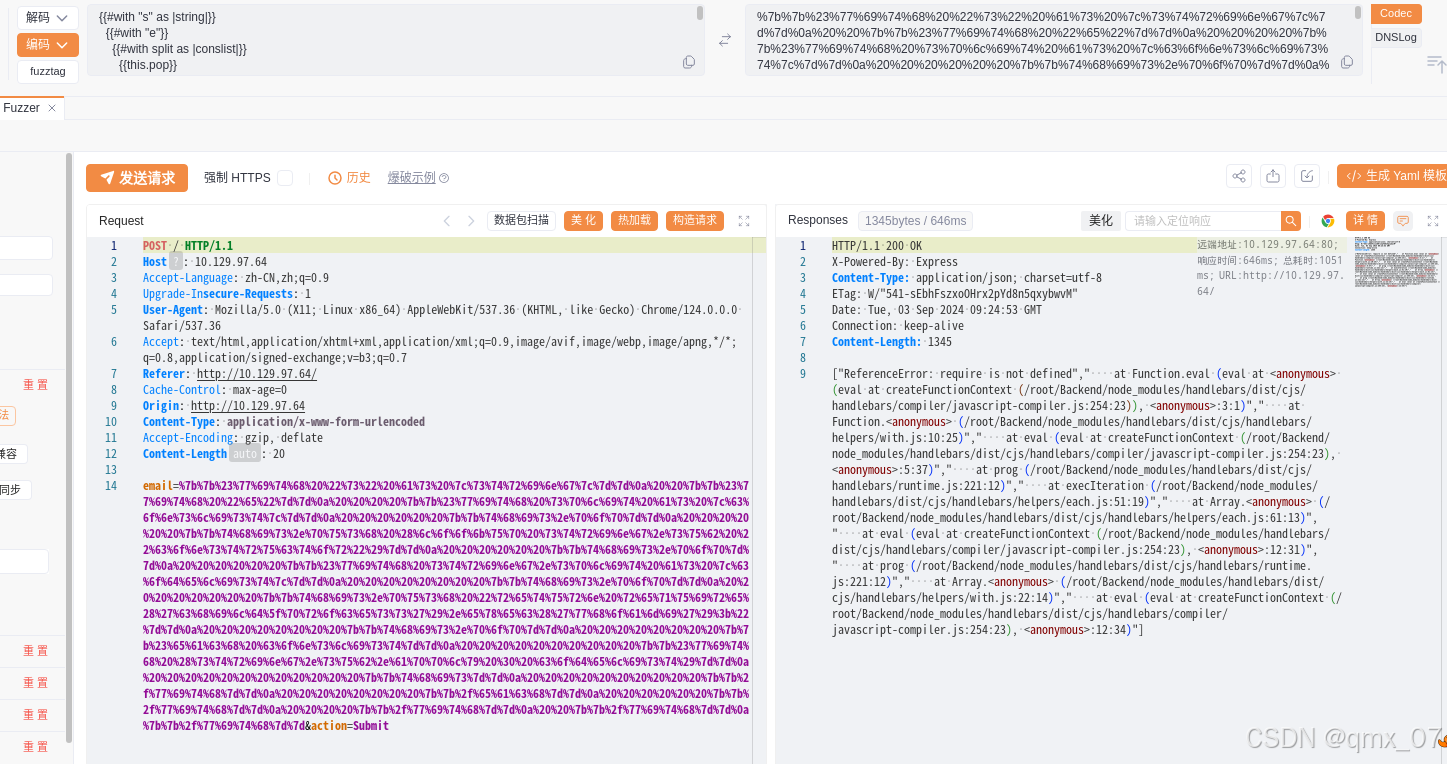Open the 爆破示例 brute-force example link

(411, 178)
